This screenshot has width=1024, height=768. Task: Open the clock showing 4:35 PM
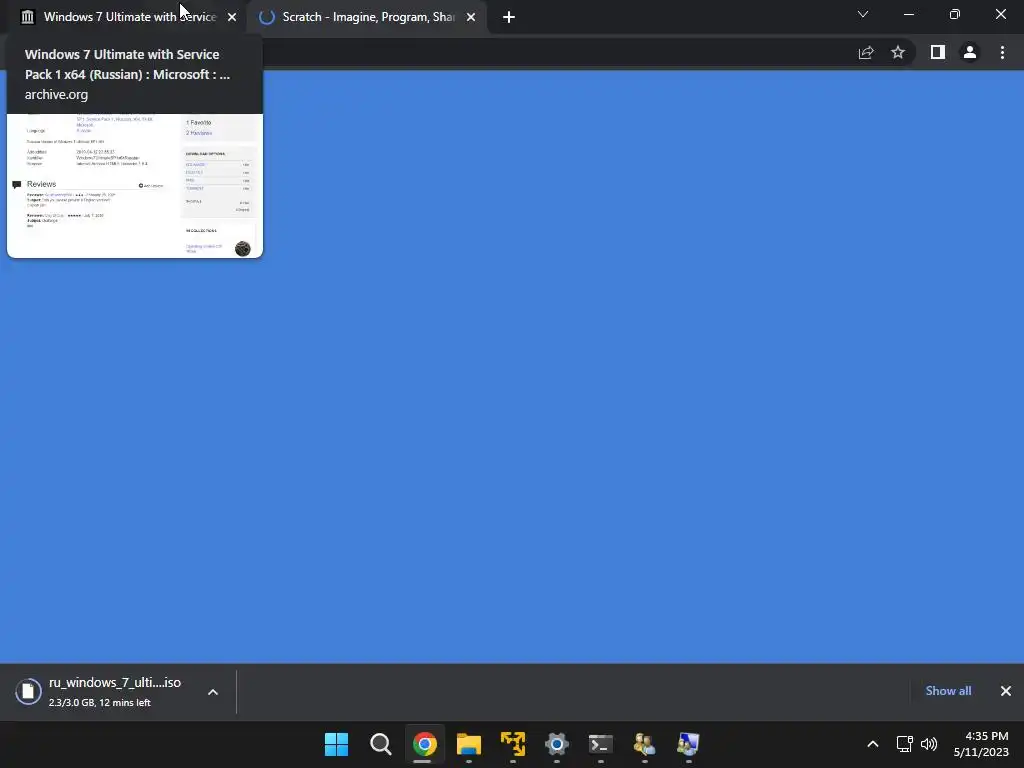click(x=981, y=744)
